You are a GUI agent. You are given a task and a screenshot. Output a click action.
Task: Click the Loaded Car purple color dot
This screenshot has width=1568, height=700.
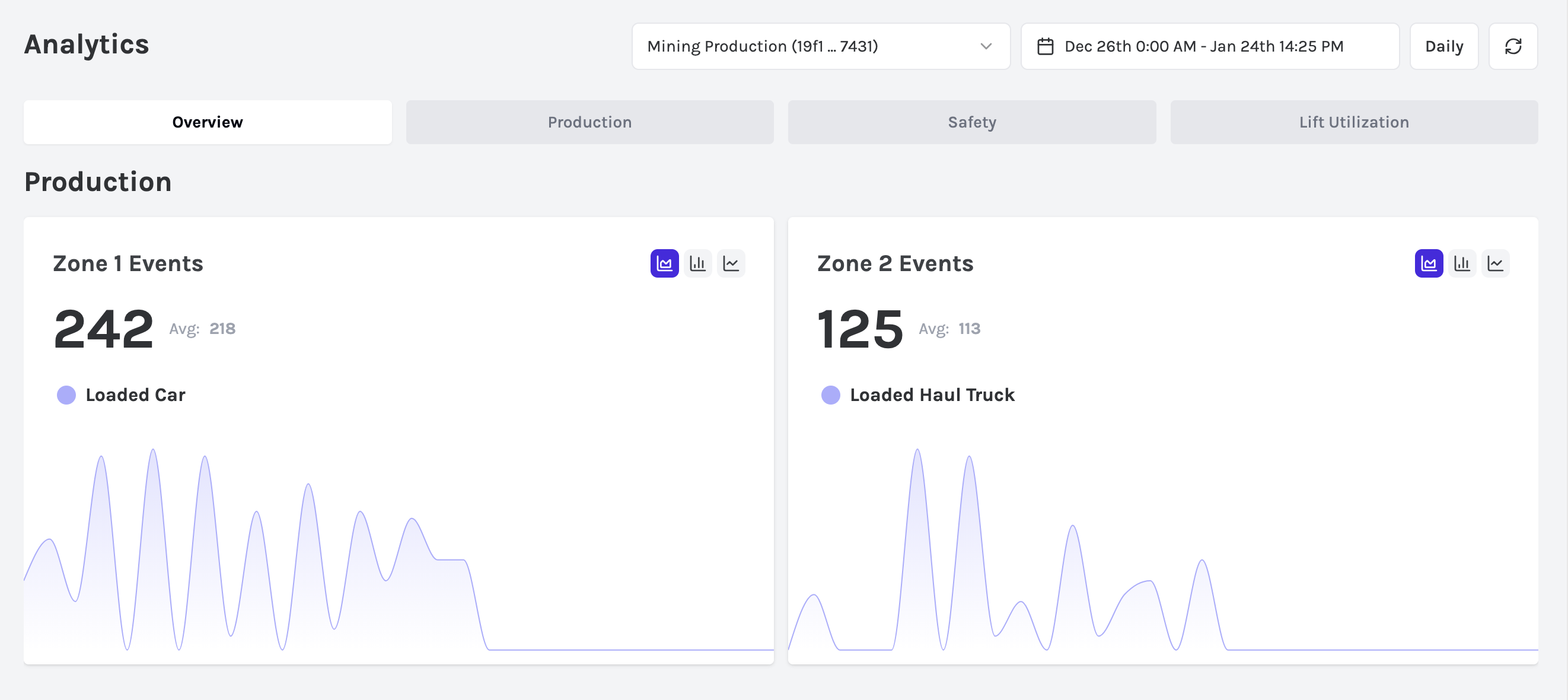[x=66, y=395]
